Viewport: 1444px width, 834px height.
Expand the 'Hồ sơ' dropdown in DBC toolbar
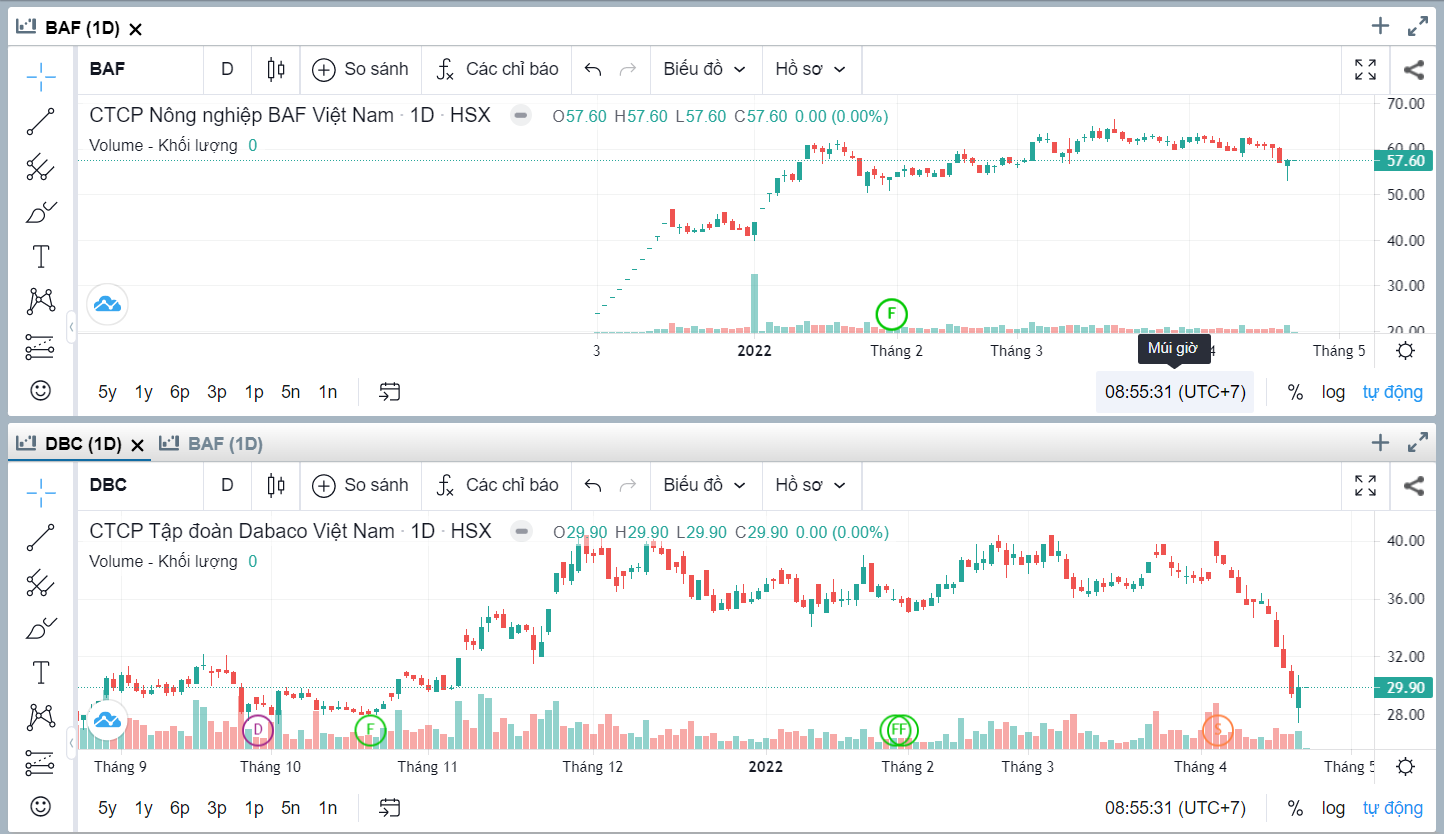pos(811,485)
